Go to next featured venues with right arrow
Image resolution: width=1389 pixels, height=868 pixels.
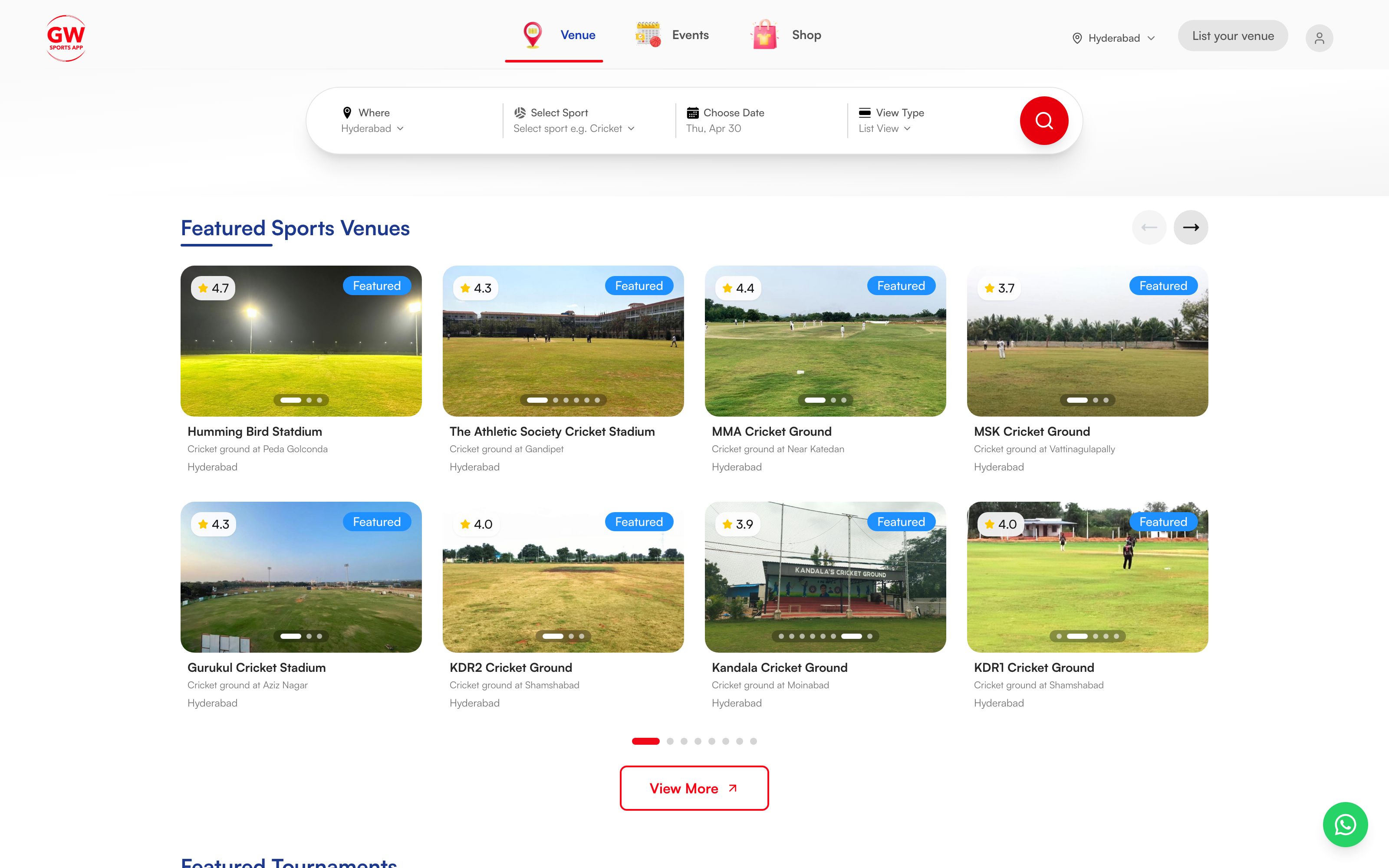tap(1190, 227)
